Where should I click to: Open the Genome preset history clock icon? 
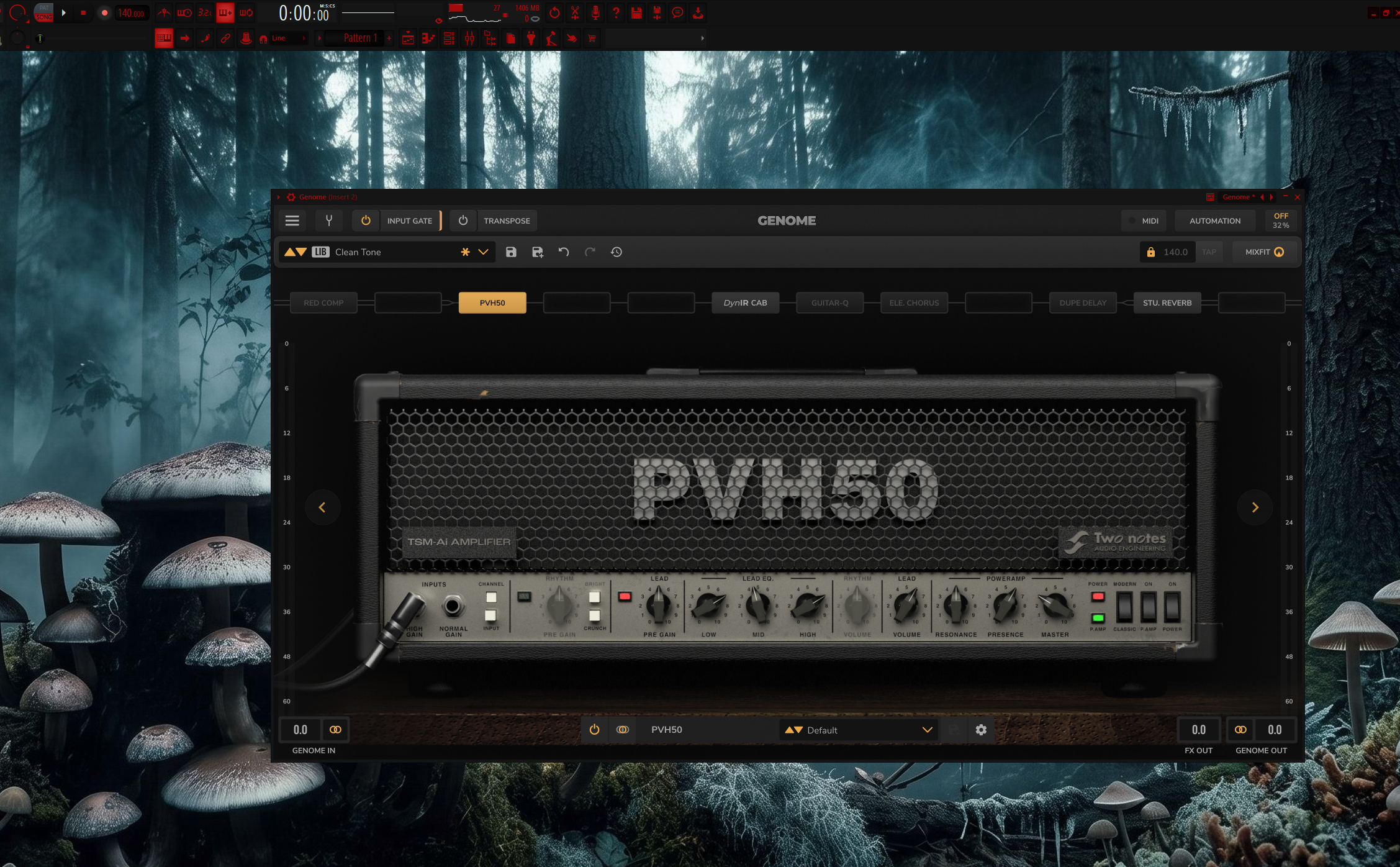(616, 252)
